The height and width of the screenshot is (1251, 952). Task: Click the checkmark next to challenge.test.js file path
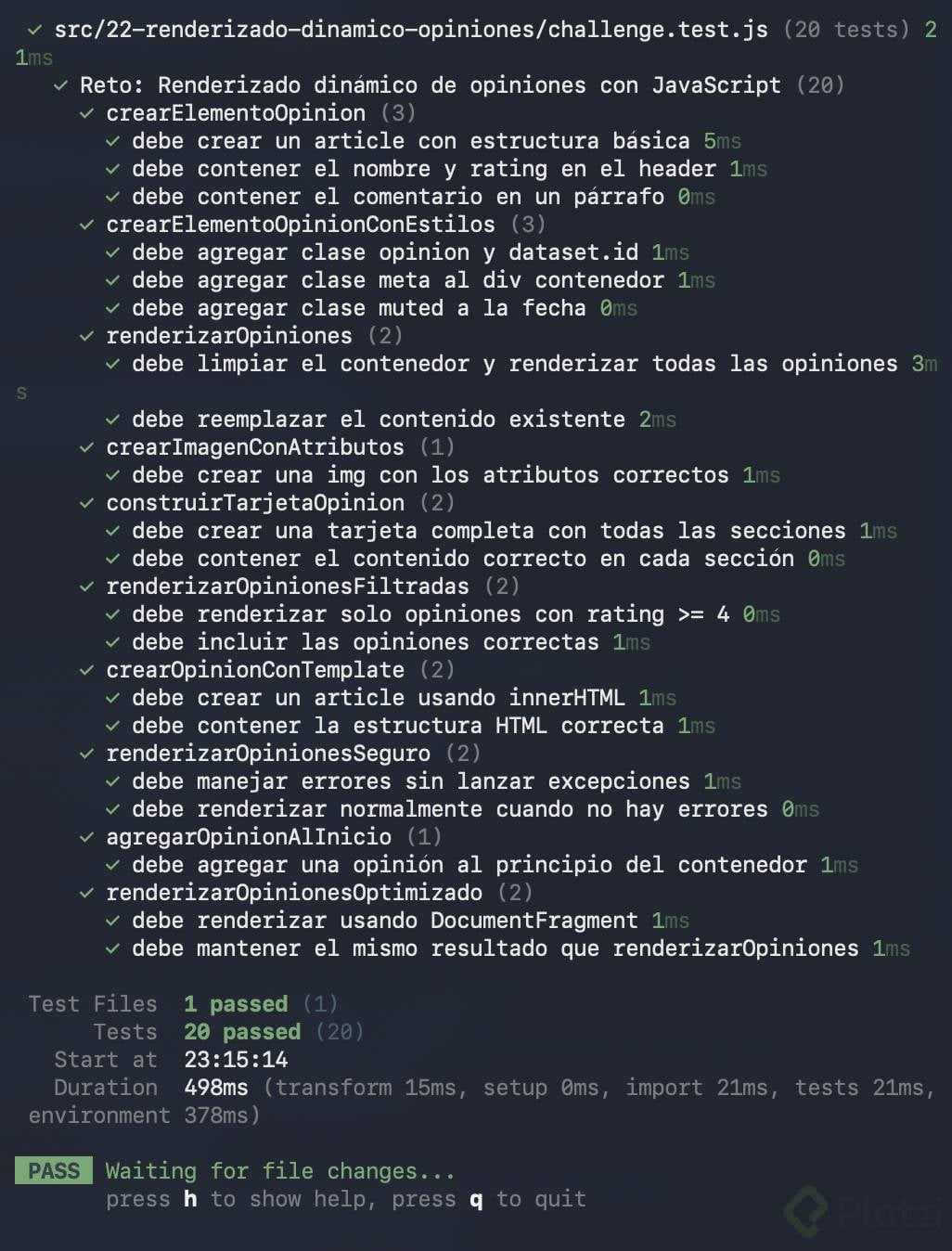click(34, 30)
